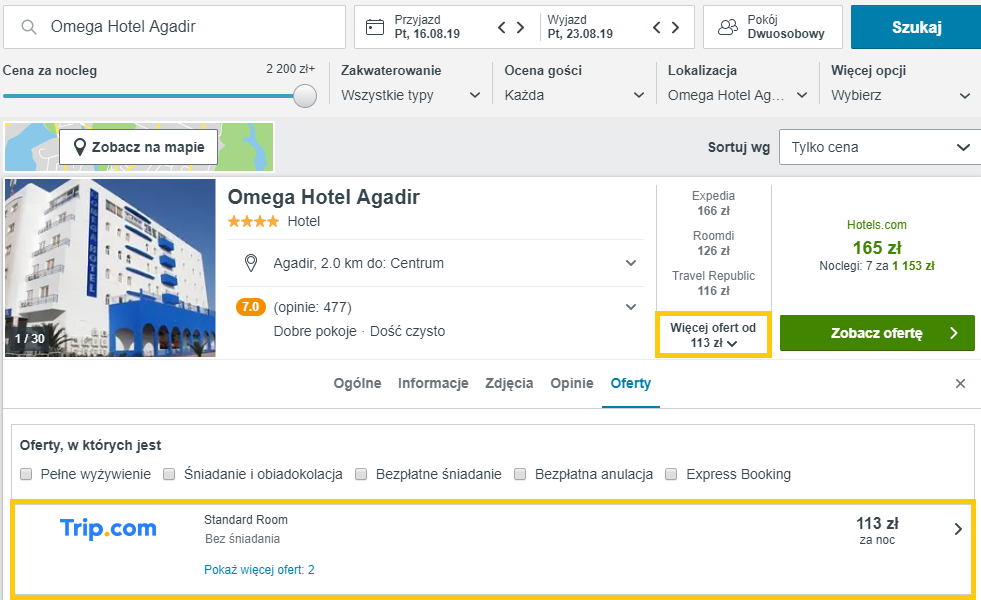Click the map pin icon on map button
This screenshot has height=600, width=981.
[x=79, y=147]
